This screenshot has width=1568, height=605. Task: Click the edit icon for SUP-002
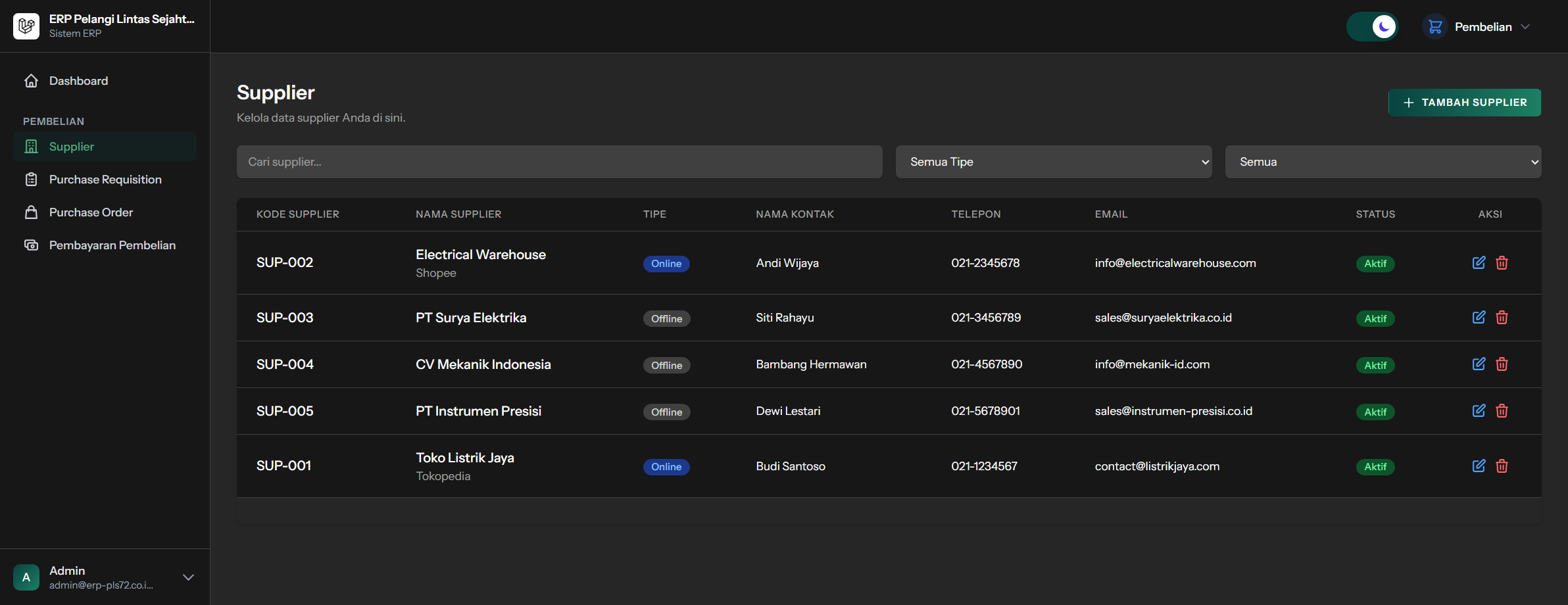[x=1479, y=263]
